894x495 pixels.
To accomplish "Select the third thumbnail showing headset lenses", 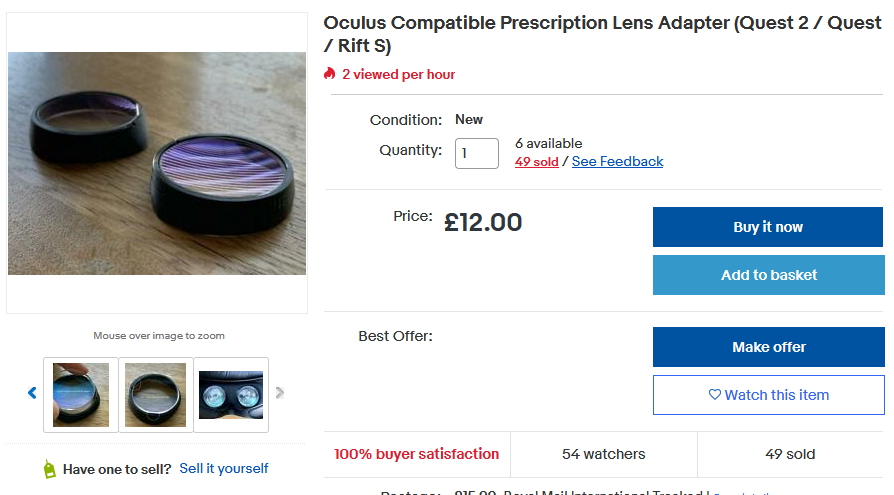I will (231, 395).
